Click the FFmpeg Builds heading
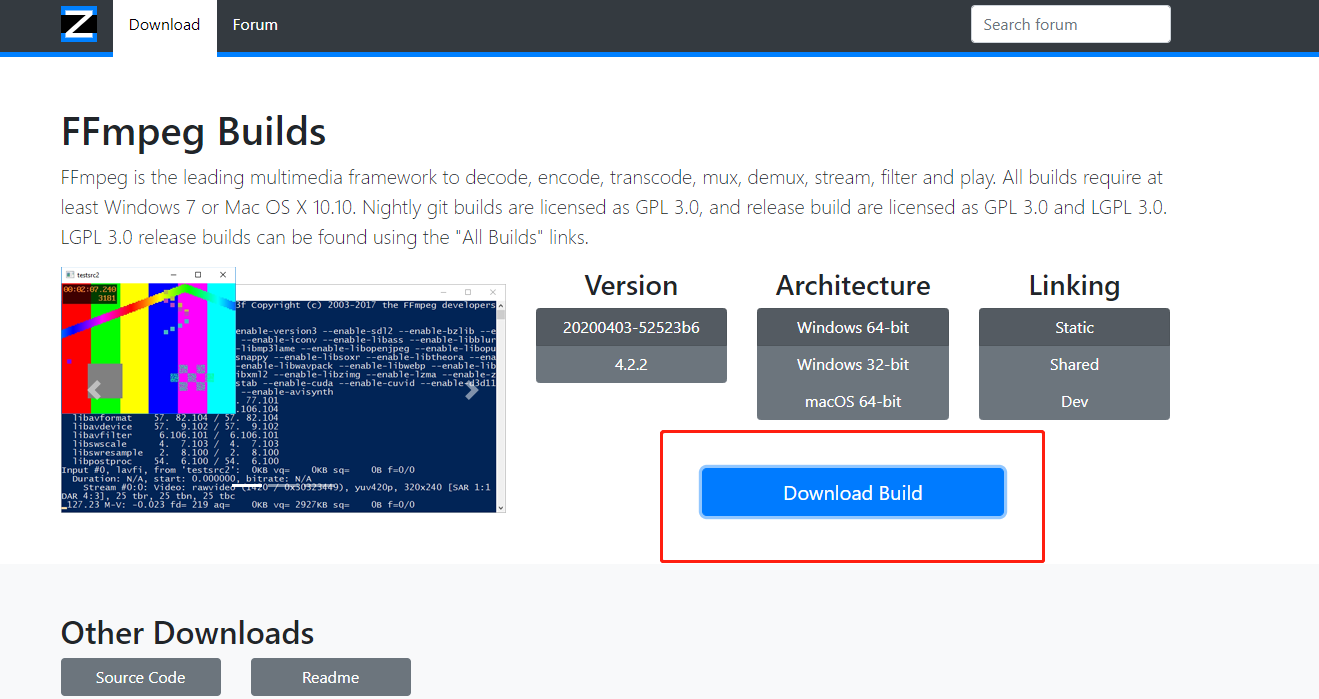The image size is (1319, 699). (x=193, y=132)
